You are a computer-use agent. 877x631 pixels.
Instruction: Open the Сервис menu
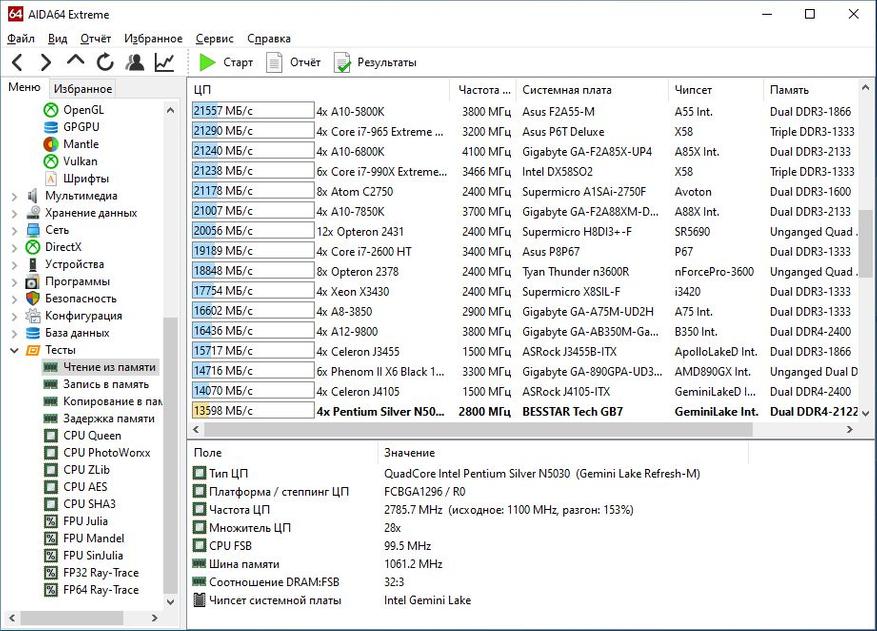click(x=214, y=39)
